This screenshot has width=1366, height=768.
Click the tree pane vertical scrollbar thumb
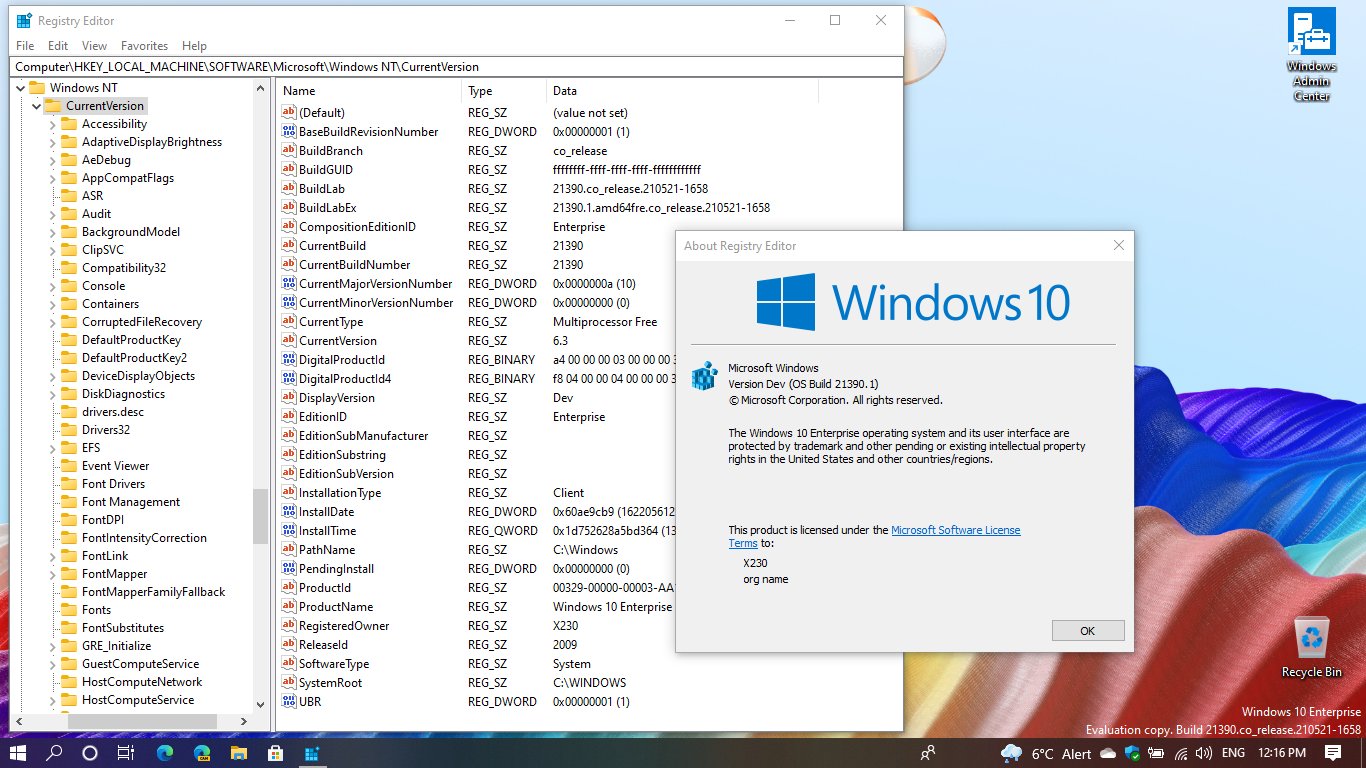261,516
